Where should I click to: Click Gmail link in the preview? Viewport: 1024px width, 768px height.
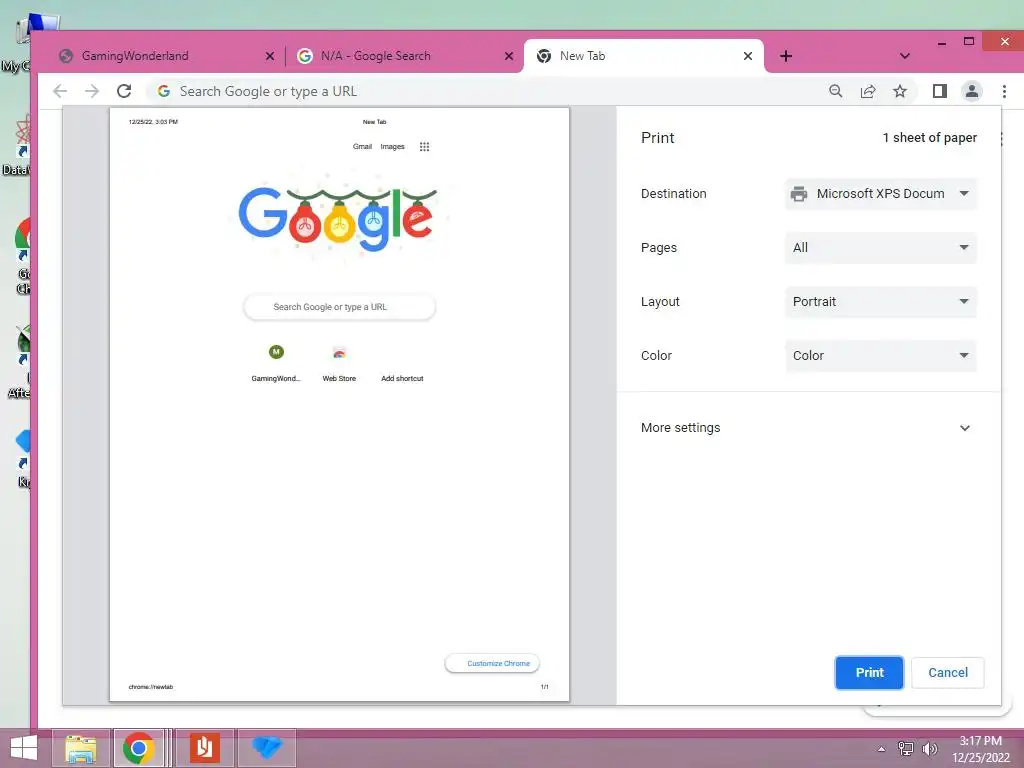(362, 147)
